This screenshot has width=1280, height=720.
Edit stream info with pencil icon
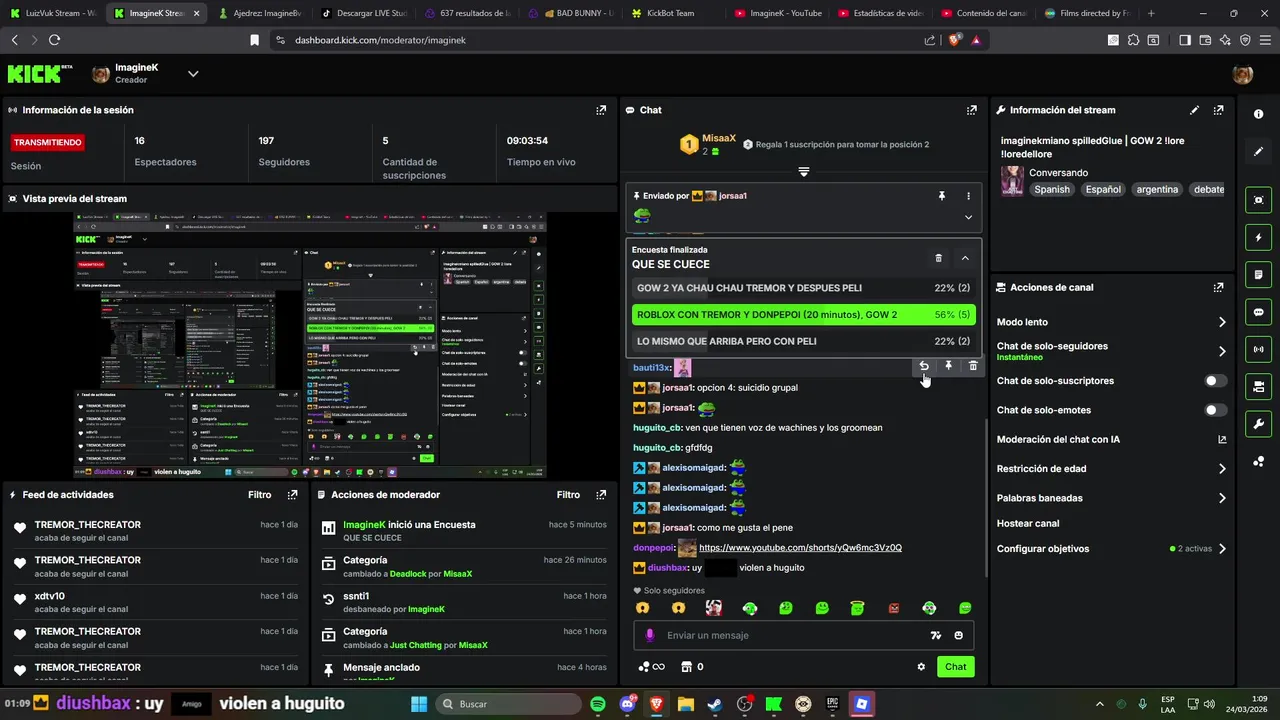pos(1194,110)
